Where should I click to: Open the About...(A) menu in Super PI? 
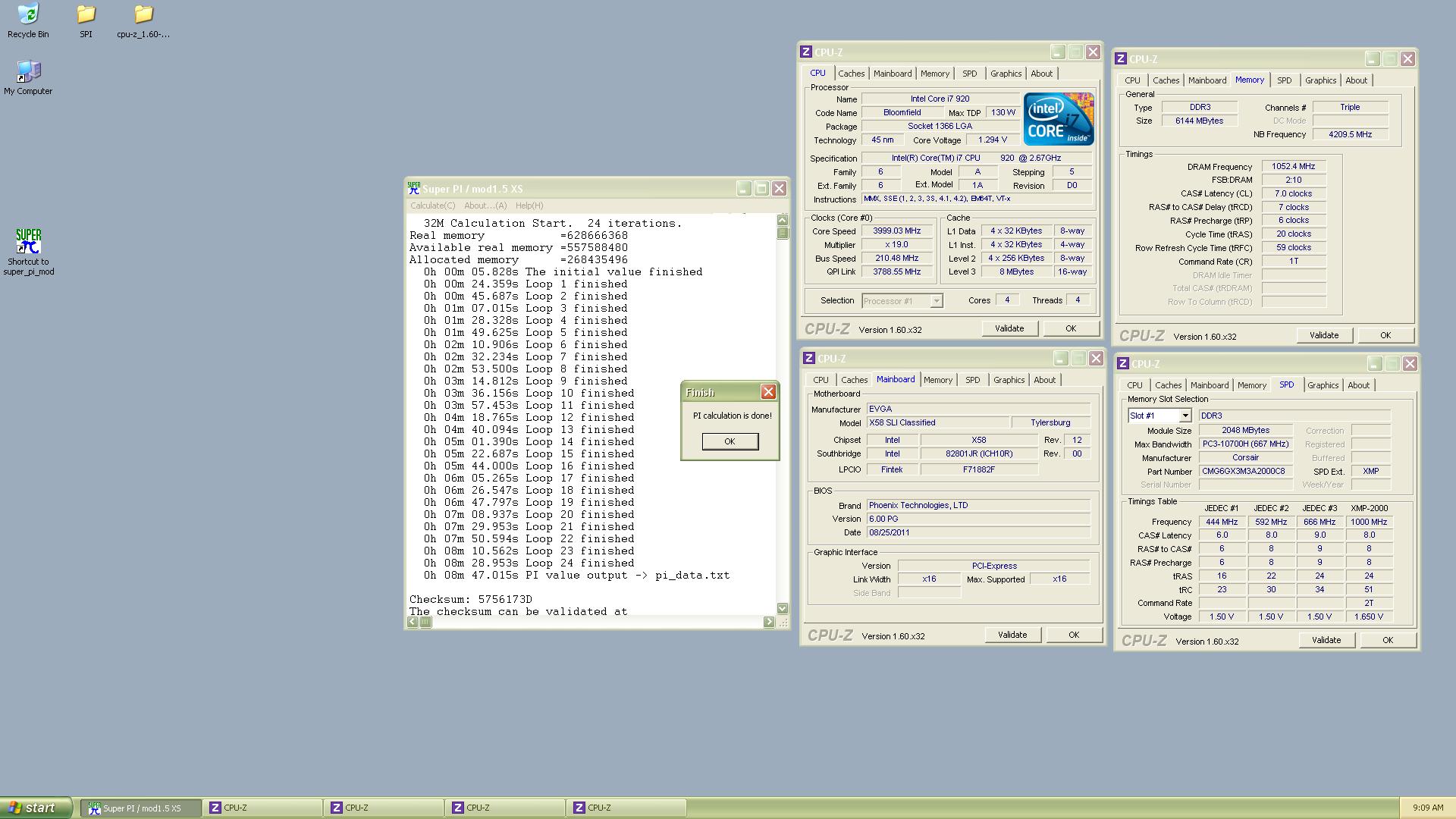pyautogui.click(x=485, y=206)
